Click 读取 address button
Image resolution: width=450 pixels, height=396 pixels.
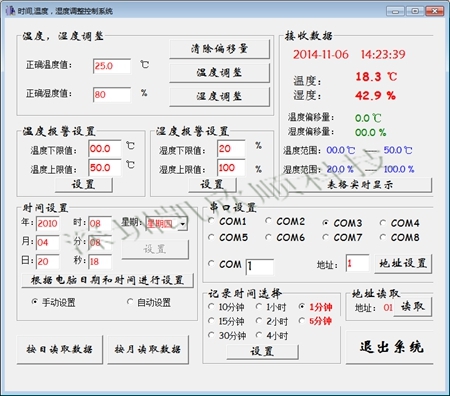click(413, 306)
